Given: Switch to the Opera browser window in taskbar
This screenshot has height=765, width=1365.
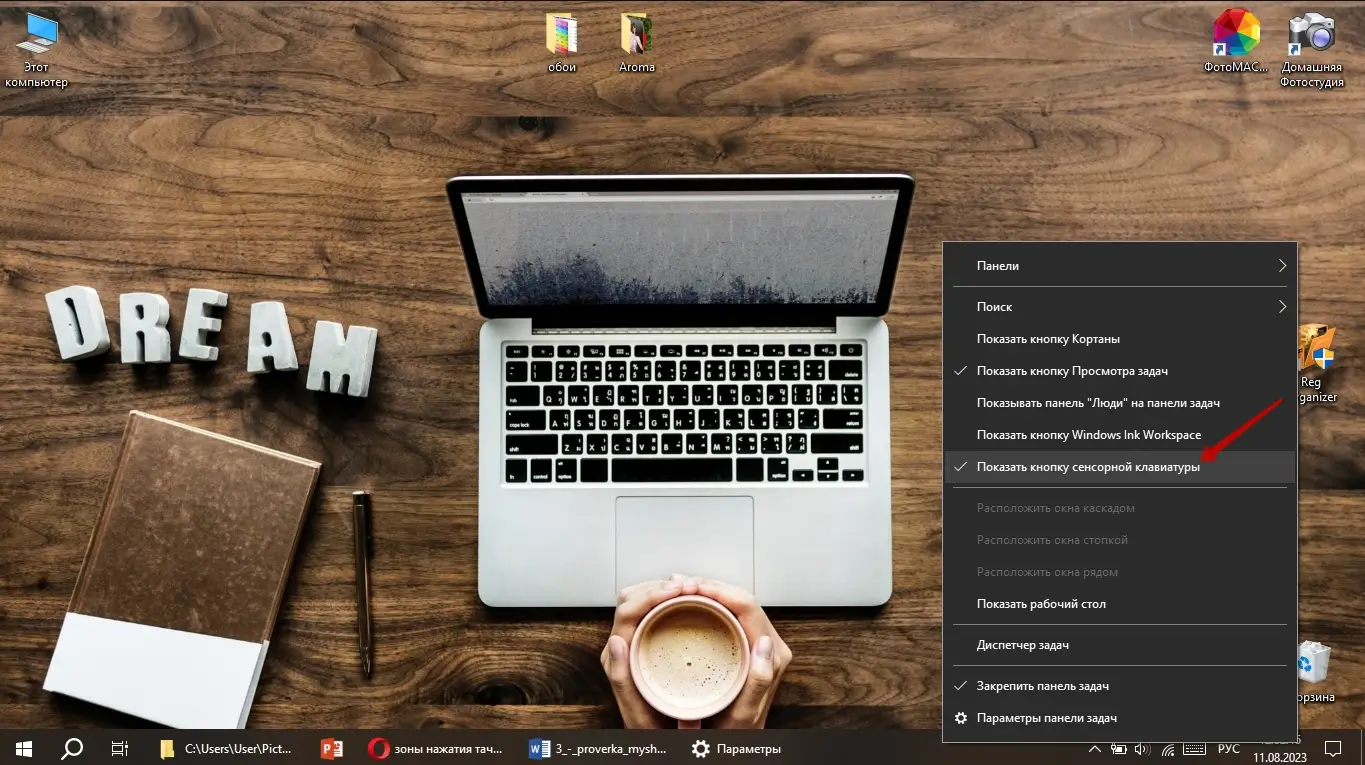Looking at the screenshot, I should (435, 748).
